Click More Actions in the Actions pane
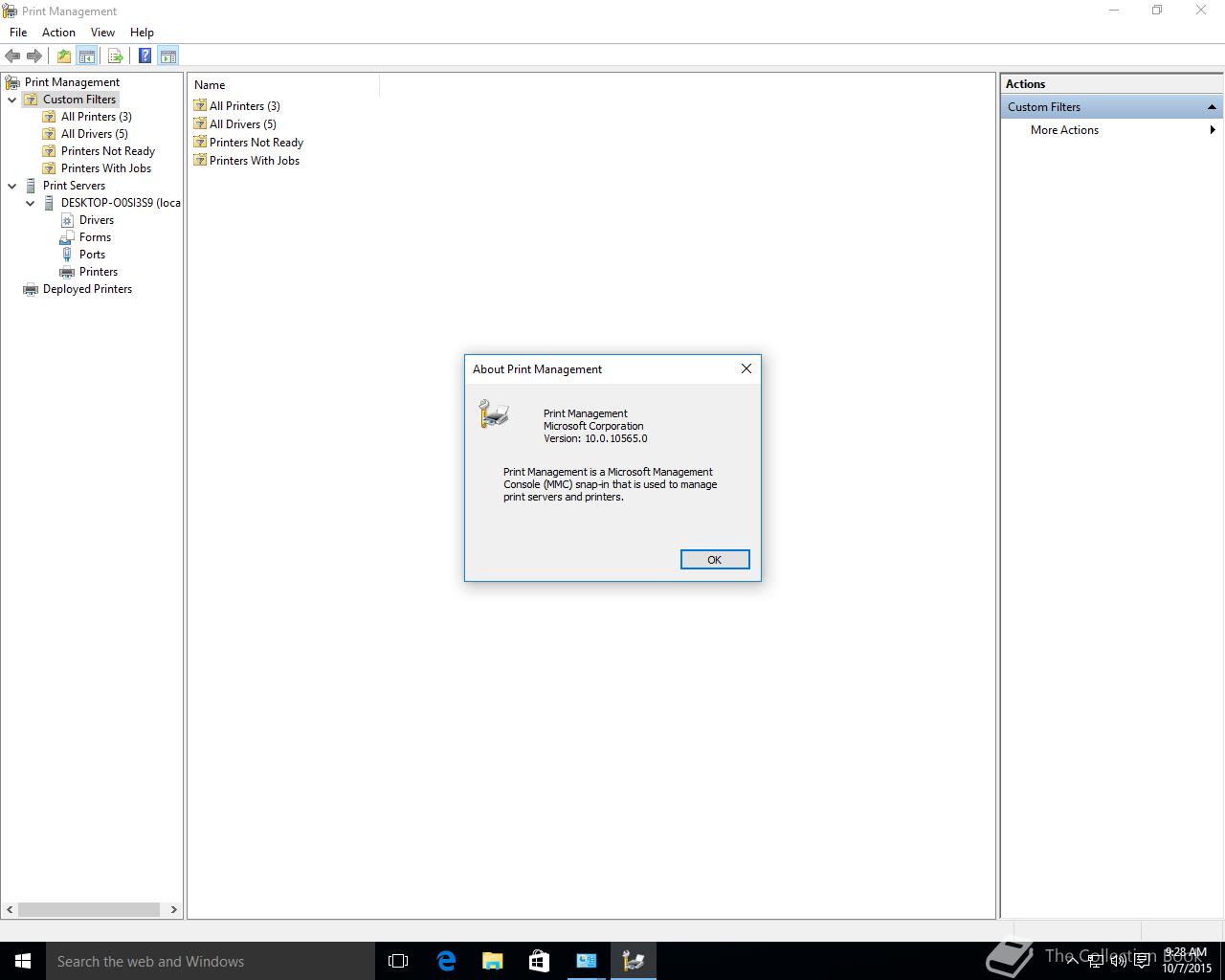Image resolution: width=1225 pixels, height=980 pixels. (x=1064, y=130)
